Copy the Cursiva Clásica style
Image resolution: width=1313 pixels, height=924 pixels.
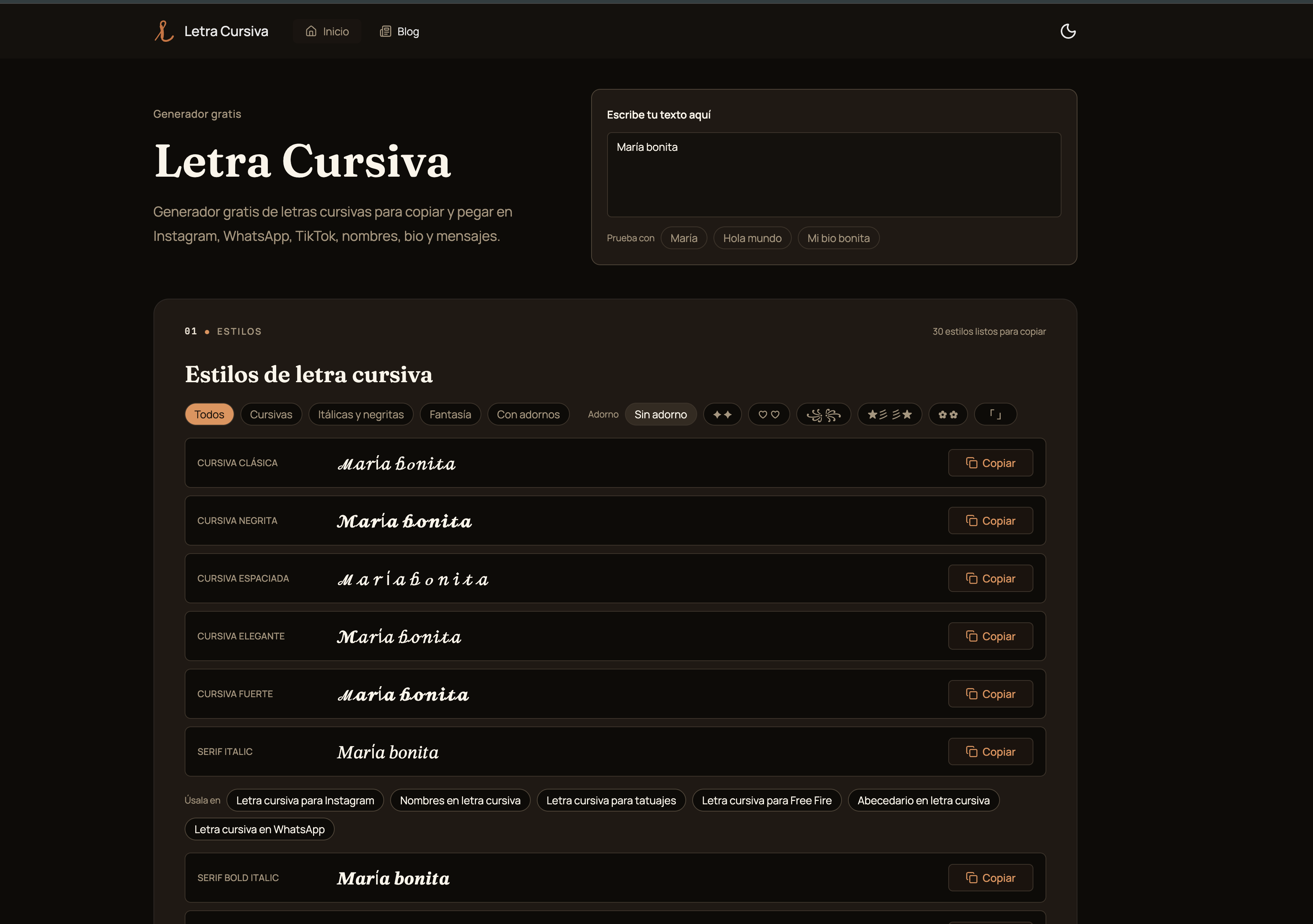990,463
